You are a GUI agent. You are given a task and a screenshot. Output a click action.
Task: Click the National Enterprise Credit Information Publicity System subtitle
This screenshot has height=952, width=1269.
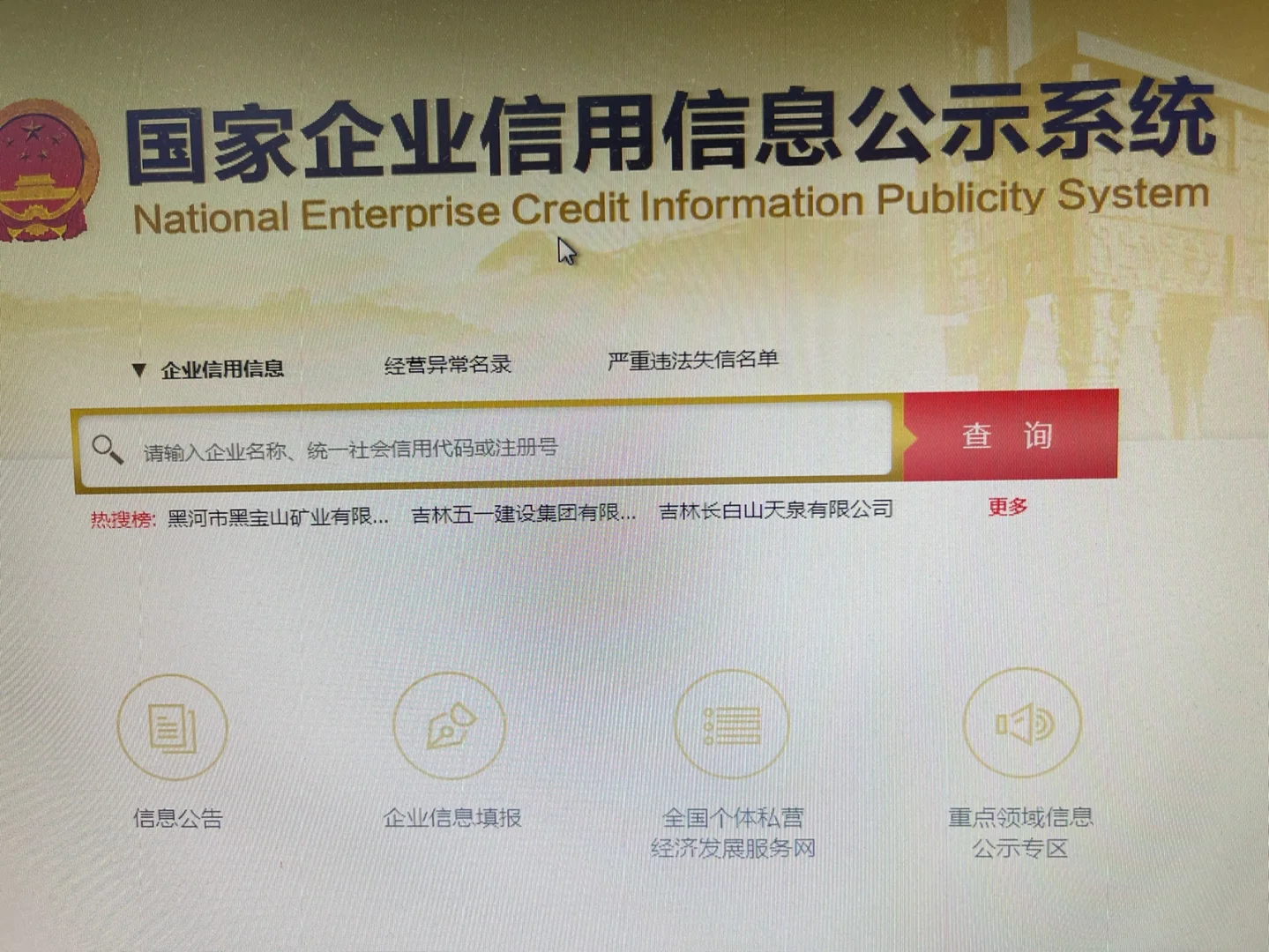point(670,206)
